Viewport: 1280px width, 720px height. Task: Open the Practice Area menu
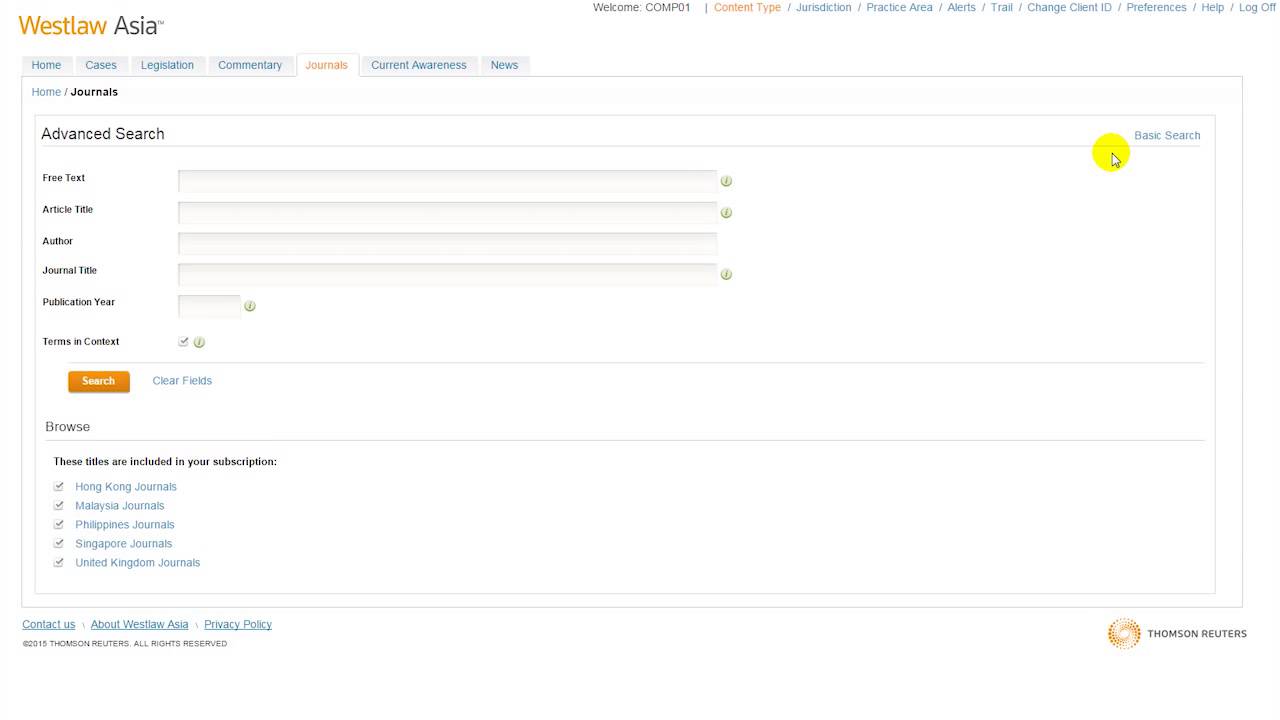click(899, 8)
